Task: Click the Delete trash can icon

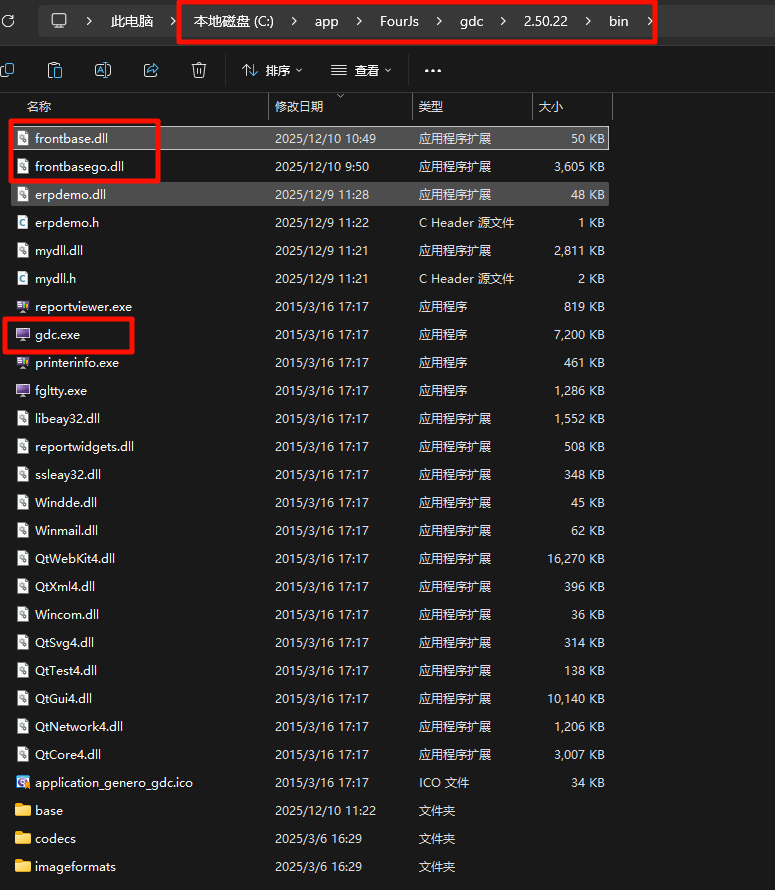Action: (199, 70)
